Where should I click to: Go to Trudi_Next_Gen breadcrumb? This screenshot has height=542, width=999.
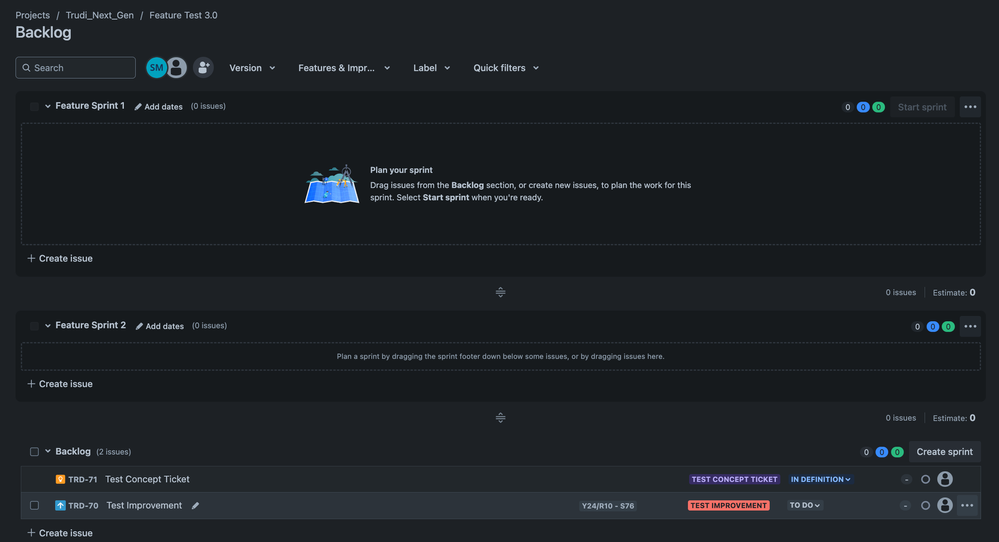[x=99, y=15]
